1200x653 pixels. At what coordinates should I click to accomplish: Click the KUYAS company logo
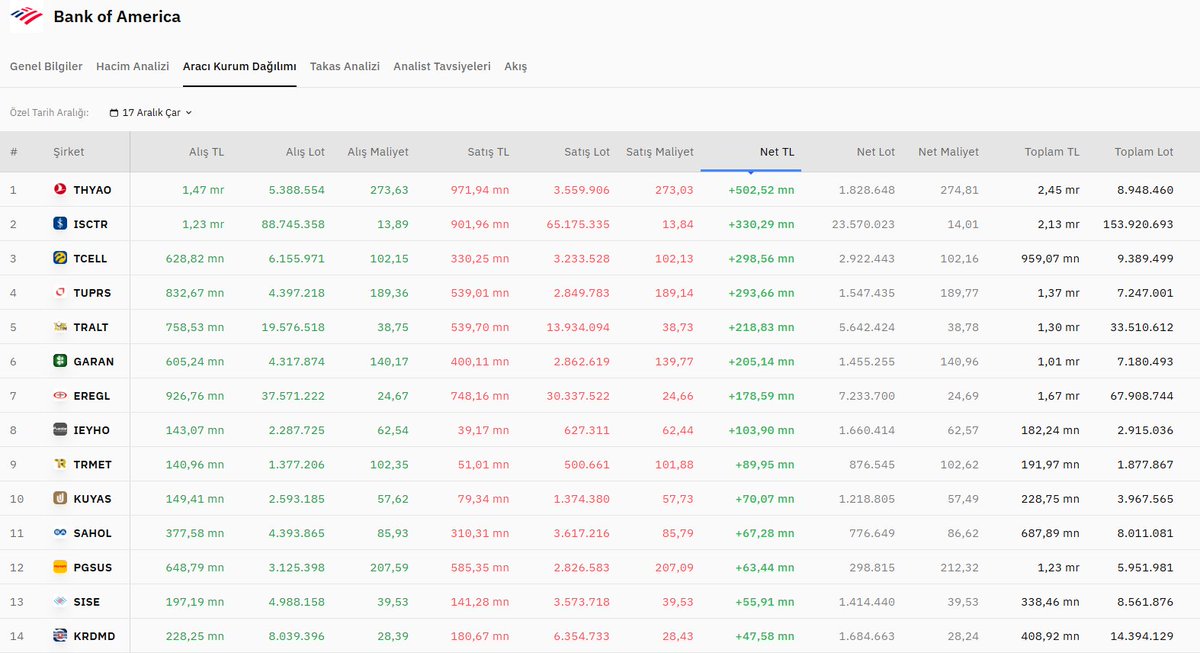tap(61, 498)
